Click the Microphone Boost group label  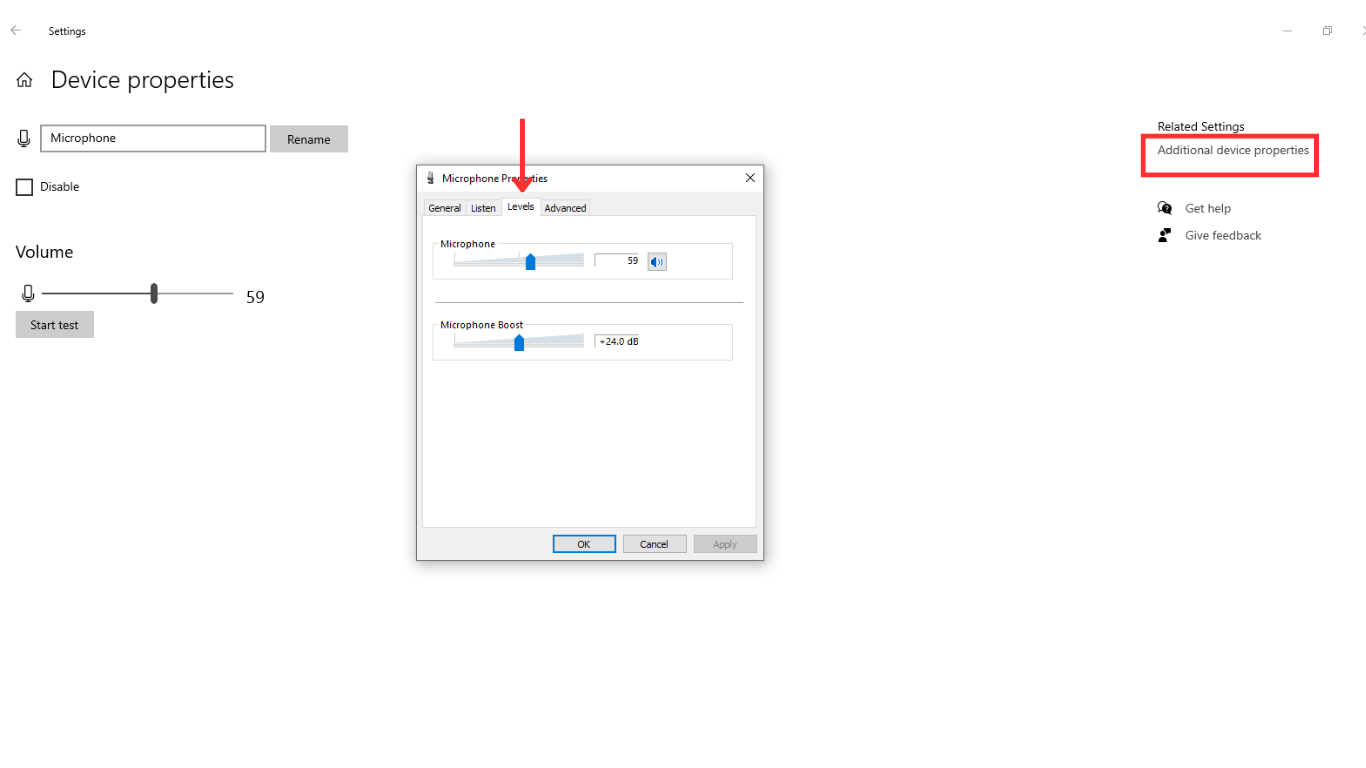point(482,325)
